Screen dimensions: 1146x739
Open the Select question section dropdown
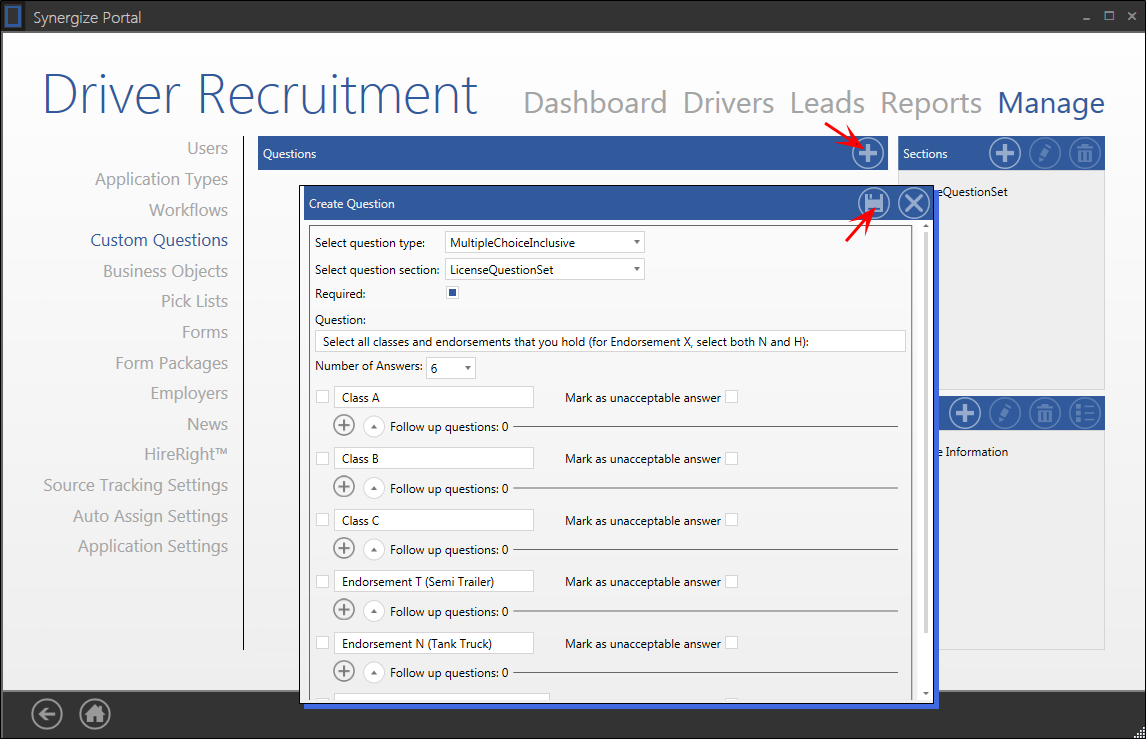[x=545, y=269]
